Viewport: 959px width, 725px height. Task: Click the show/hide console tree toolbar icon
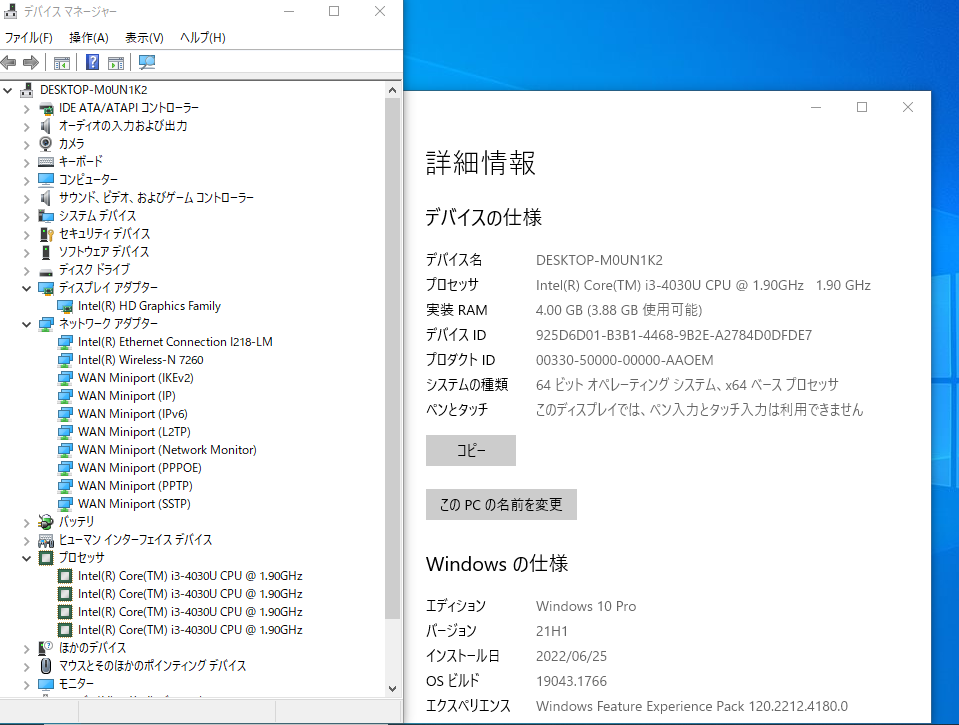62,62
